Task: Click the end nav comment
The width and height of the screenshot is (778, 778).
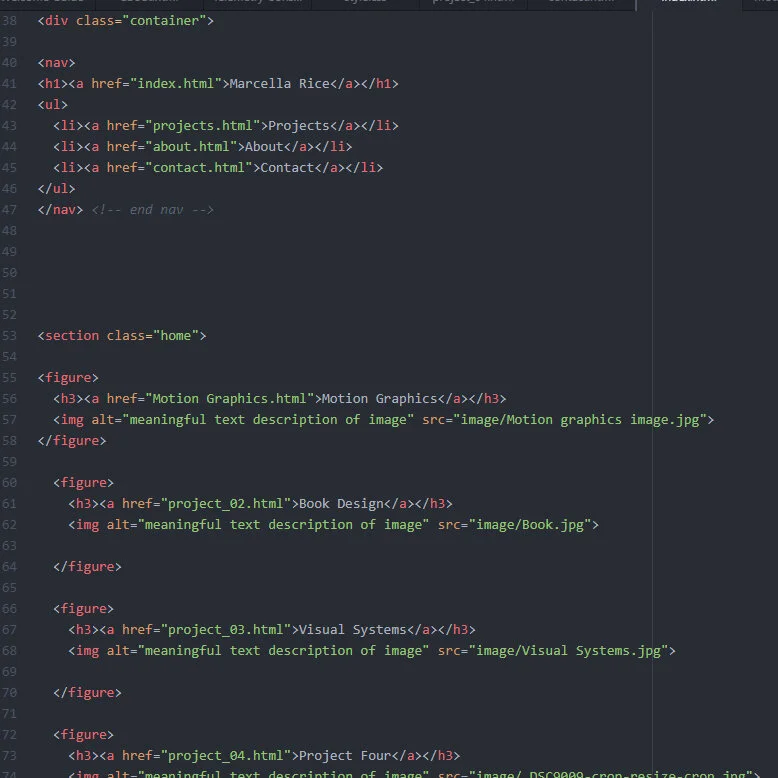Action: 153,210
